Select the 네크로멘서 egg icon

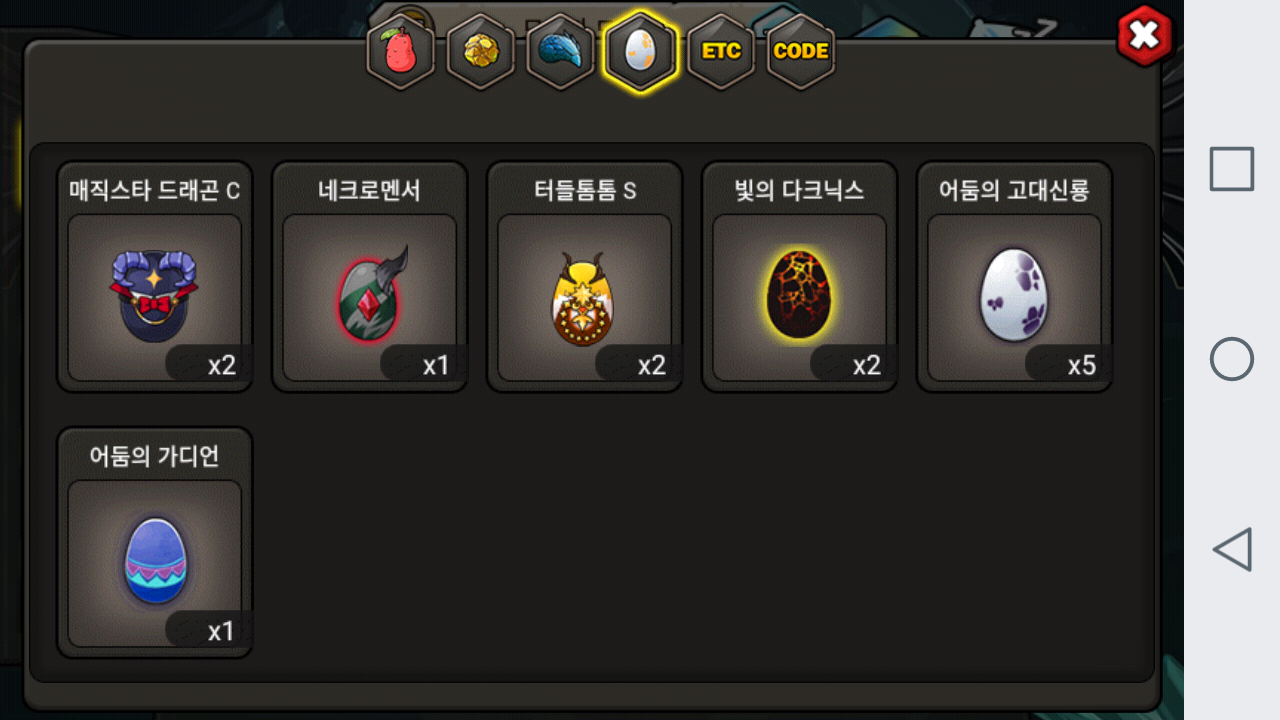tap(370, 297)
